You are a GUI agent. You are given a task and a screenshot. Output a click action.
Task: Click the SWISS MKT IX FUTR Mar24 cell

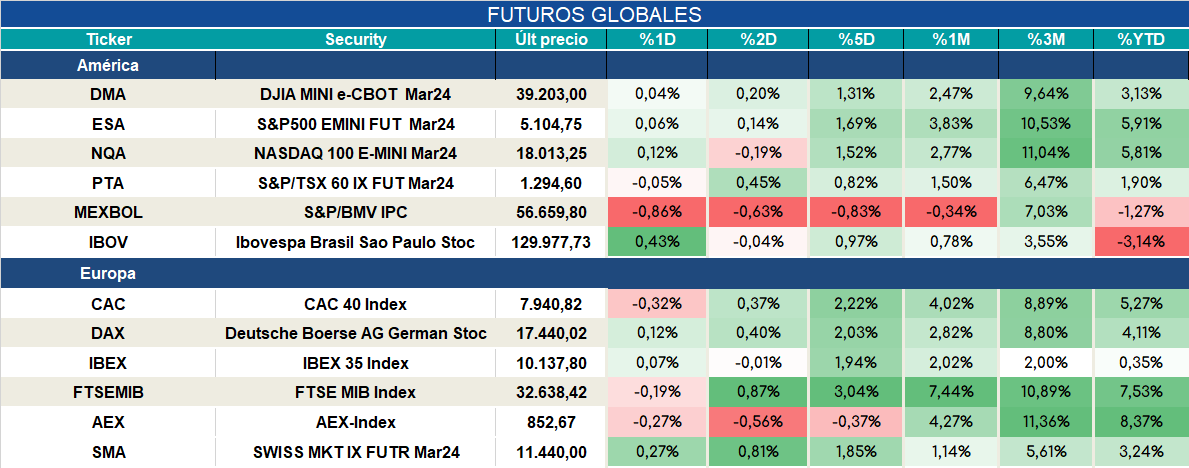click(356, 452)
